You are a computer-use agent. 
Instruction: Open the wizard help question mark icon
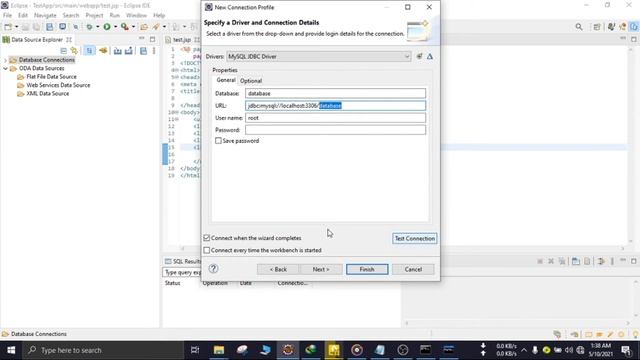pos(213,269)
